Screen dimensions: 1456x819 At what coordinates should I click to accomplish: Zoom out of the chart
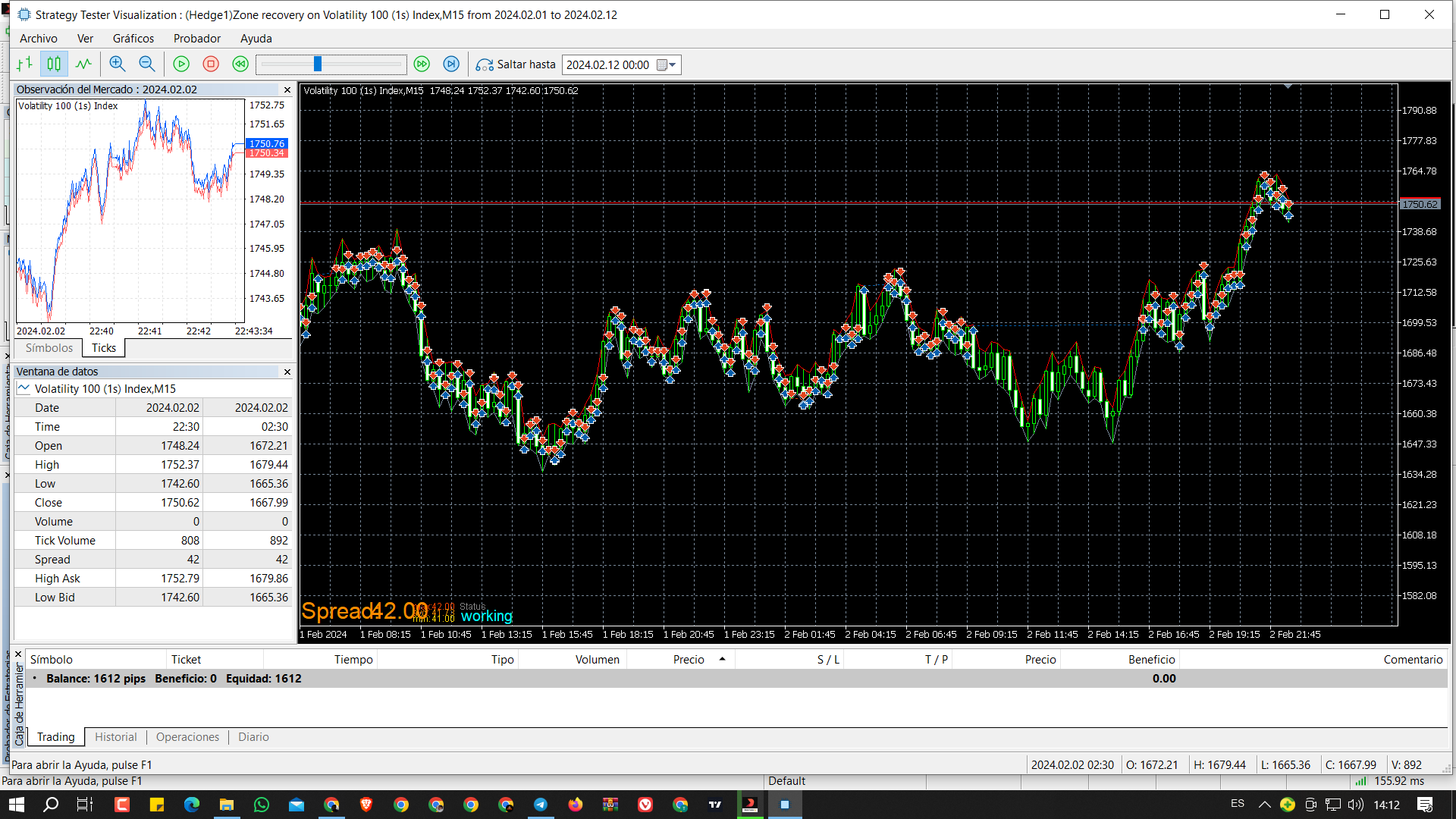coord(147,64)
